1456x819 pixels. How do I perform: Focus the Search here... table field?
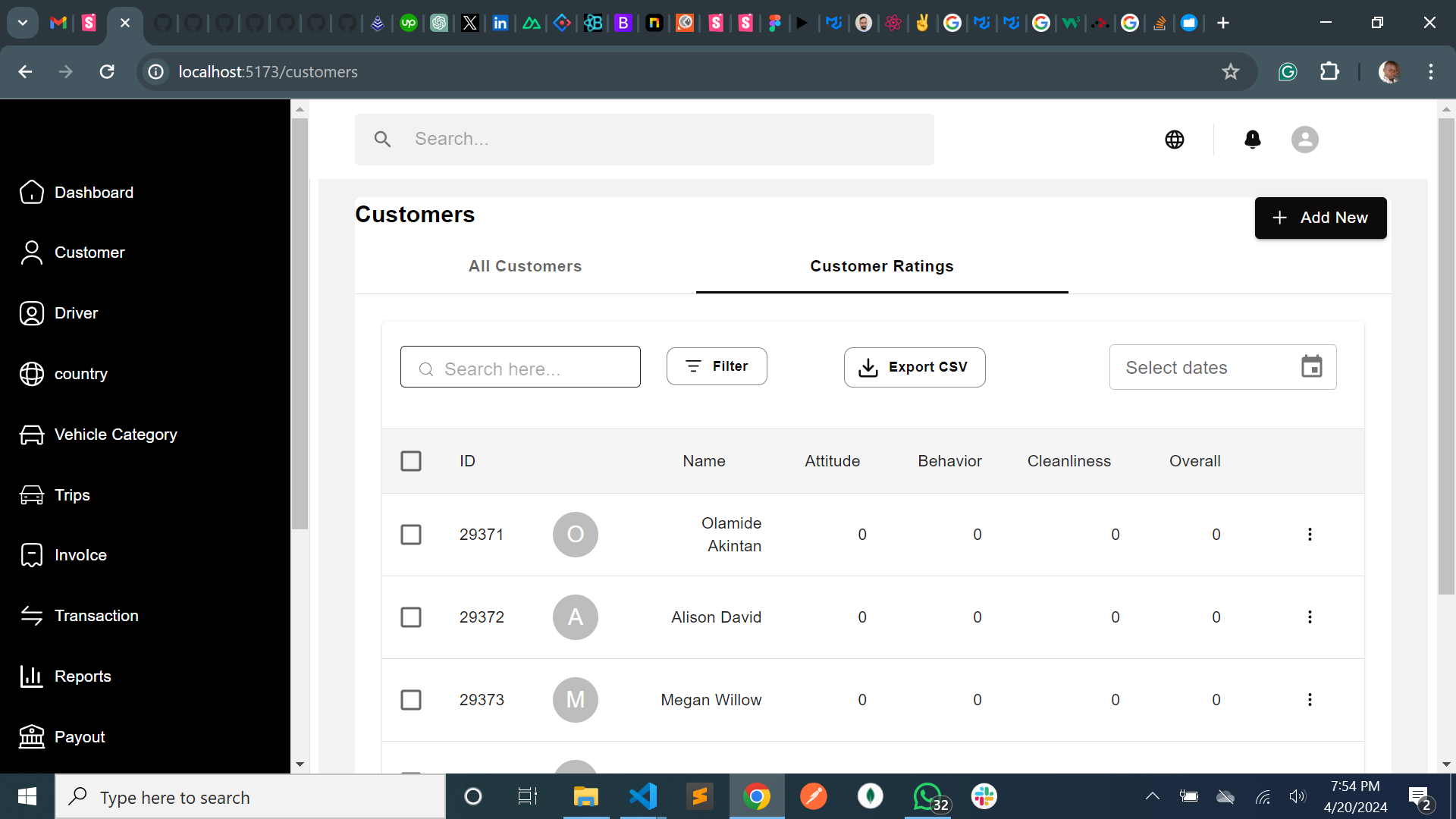[x=520, y=367]
